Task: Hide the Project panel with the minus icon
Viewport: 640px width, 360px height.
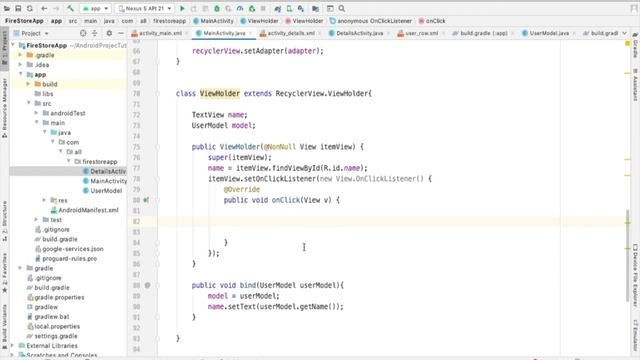Action: click(x=121, y=33)
